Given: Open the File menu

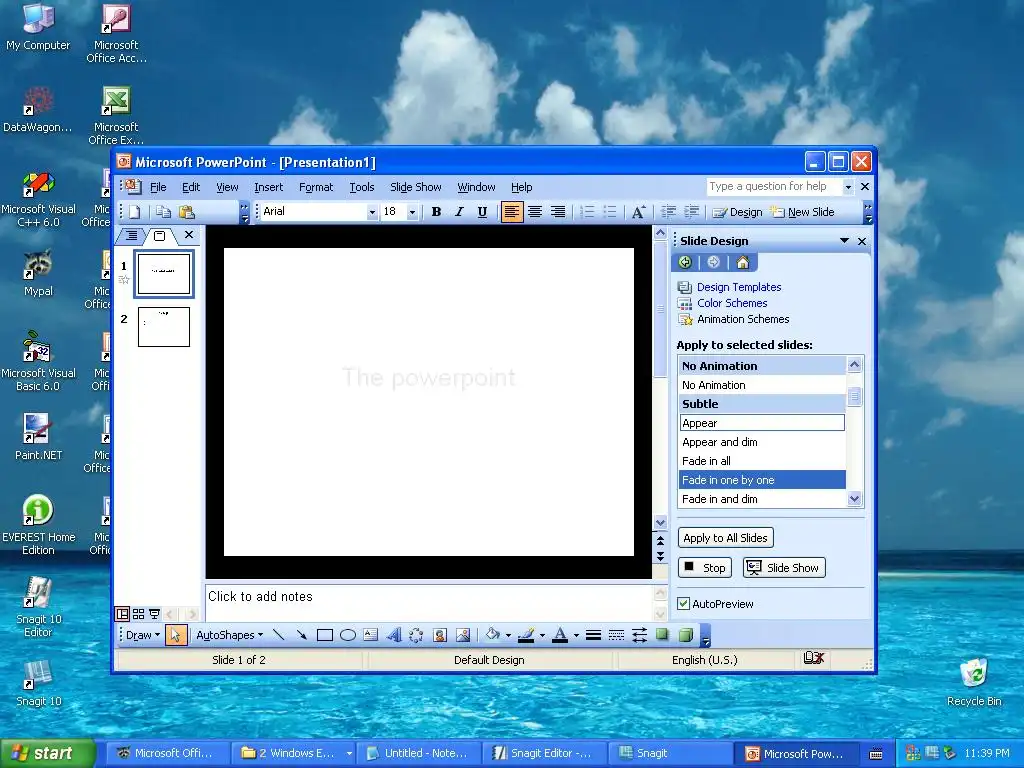Looking at the screenshot, I should tap(158, 187).
